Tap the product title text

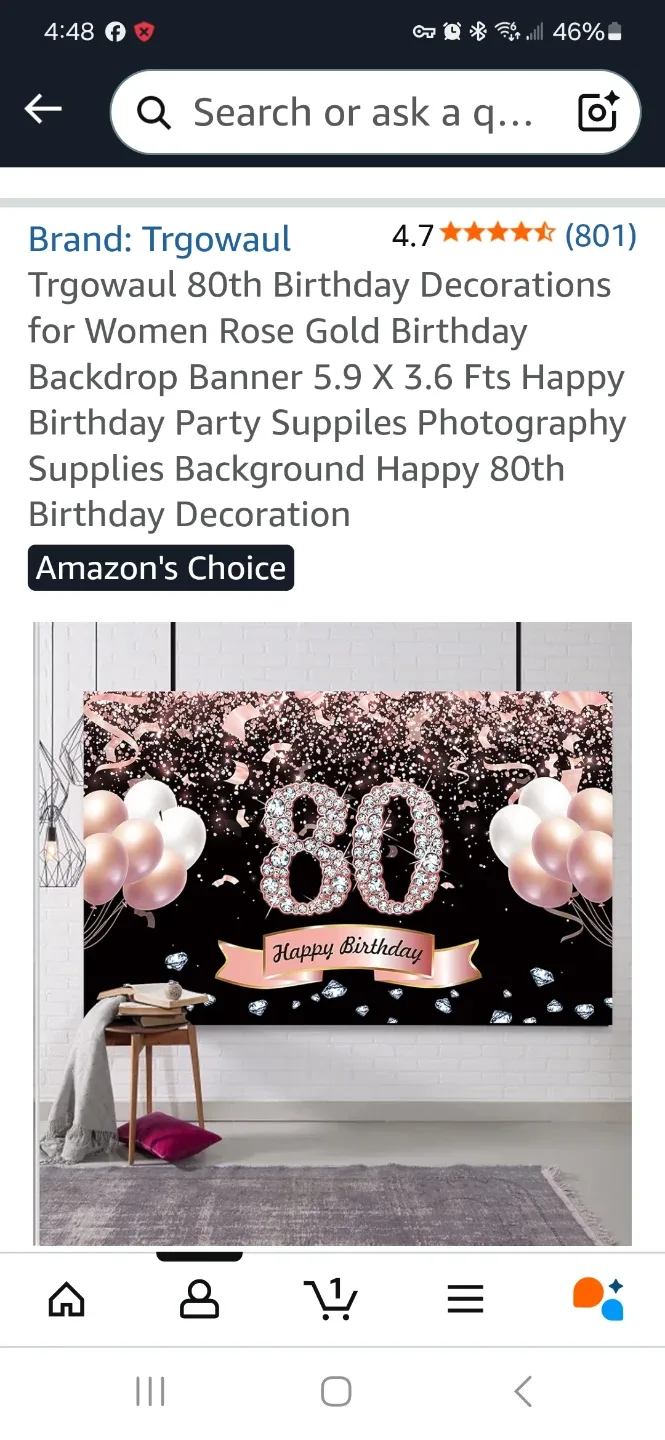[327, 400]
